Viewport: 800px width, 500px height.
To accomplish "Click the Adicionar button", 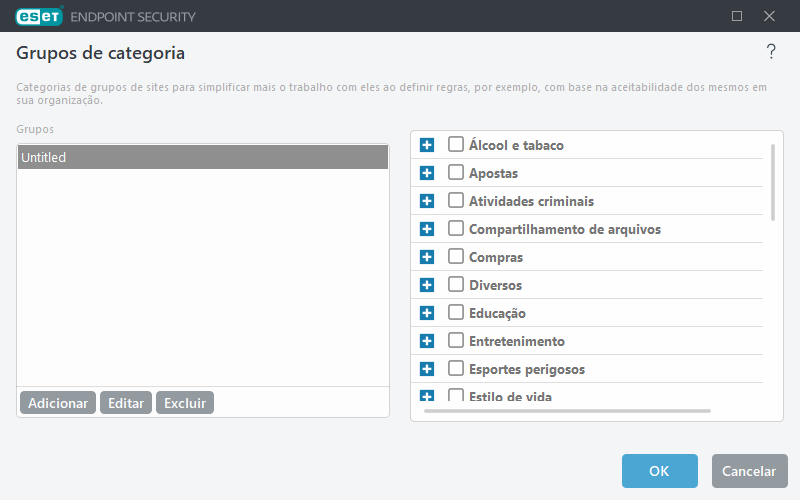I will click(58, 403).
